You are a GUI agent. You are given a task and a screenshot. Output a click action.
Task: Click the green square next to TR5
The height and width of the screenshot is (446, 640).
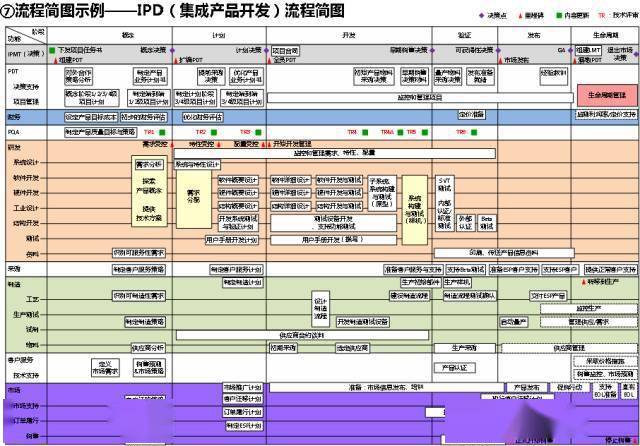[424, 132]
